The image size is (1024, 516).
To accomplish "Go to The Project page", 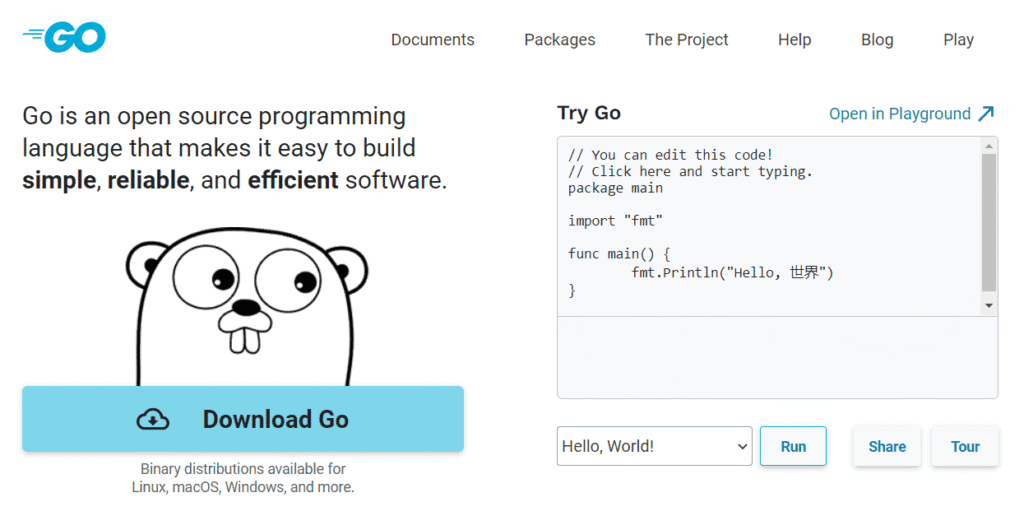I will tap(686, 40).
